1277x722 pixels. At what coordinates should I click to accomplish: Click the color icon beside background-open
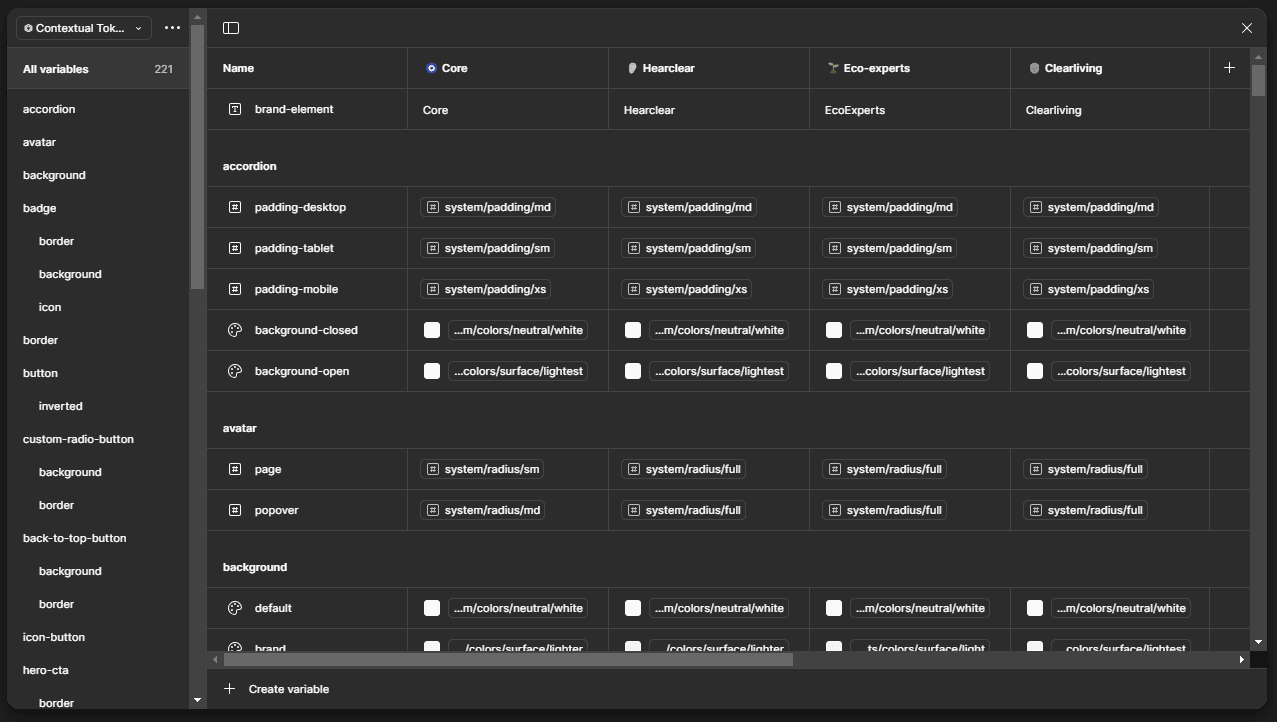pyautogui.click(x=234, y=371)
